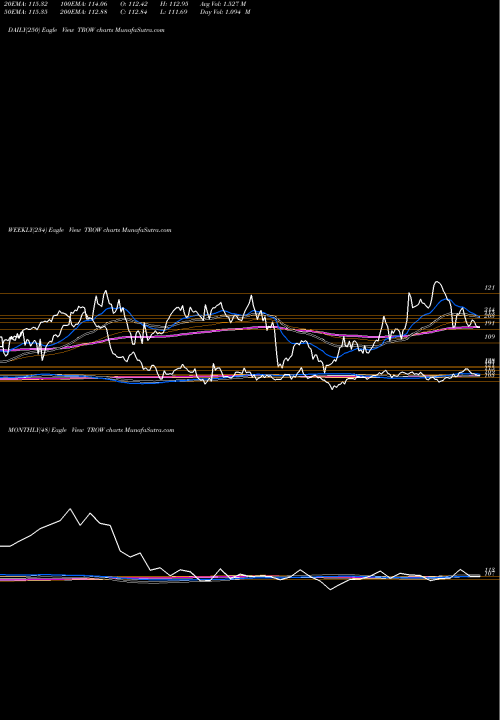The image size is (500, 720).
Task: Select the 100EMA value reading
Action: pos(86,4)
